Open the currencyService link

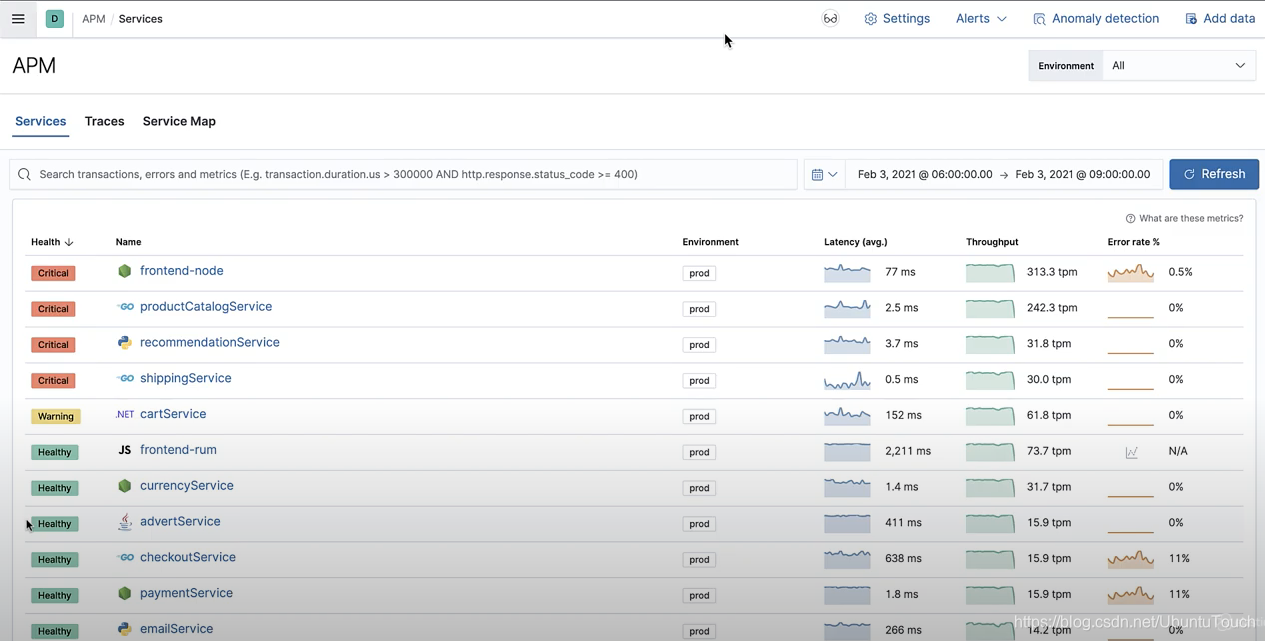187,486
